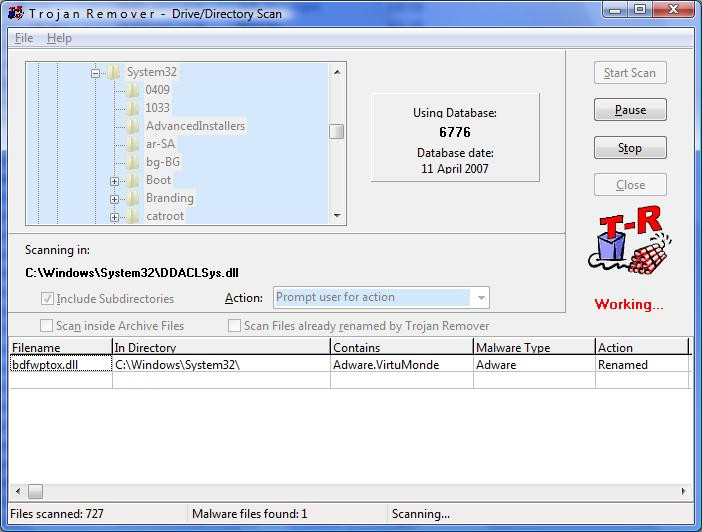Screen dimensions: 702x532
Task: Click the database number 6776
Action: (x=455, y=132)
